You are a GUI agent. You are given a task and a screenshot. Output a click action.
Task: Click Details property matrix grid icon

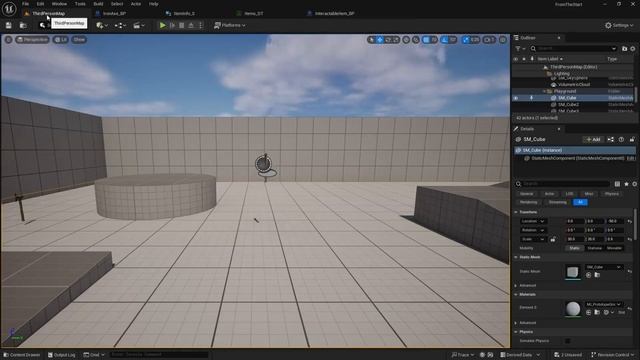[x=617, y=184]
